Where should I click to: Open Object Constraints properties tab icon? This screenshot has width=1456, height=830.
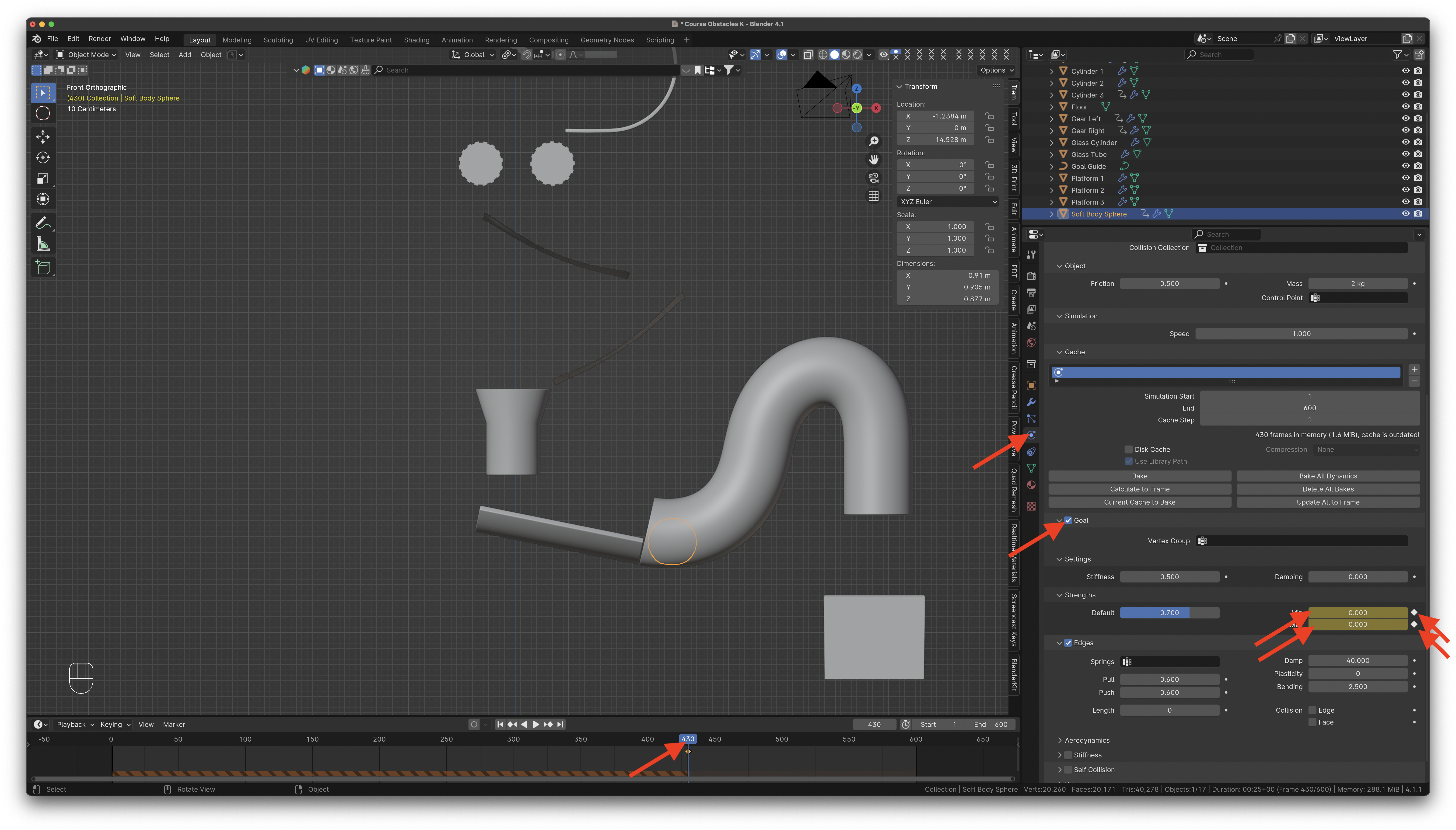tap(1031, 452)
